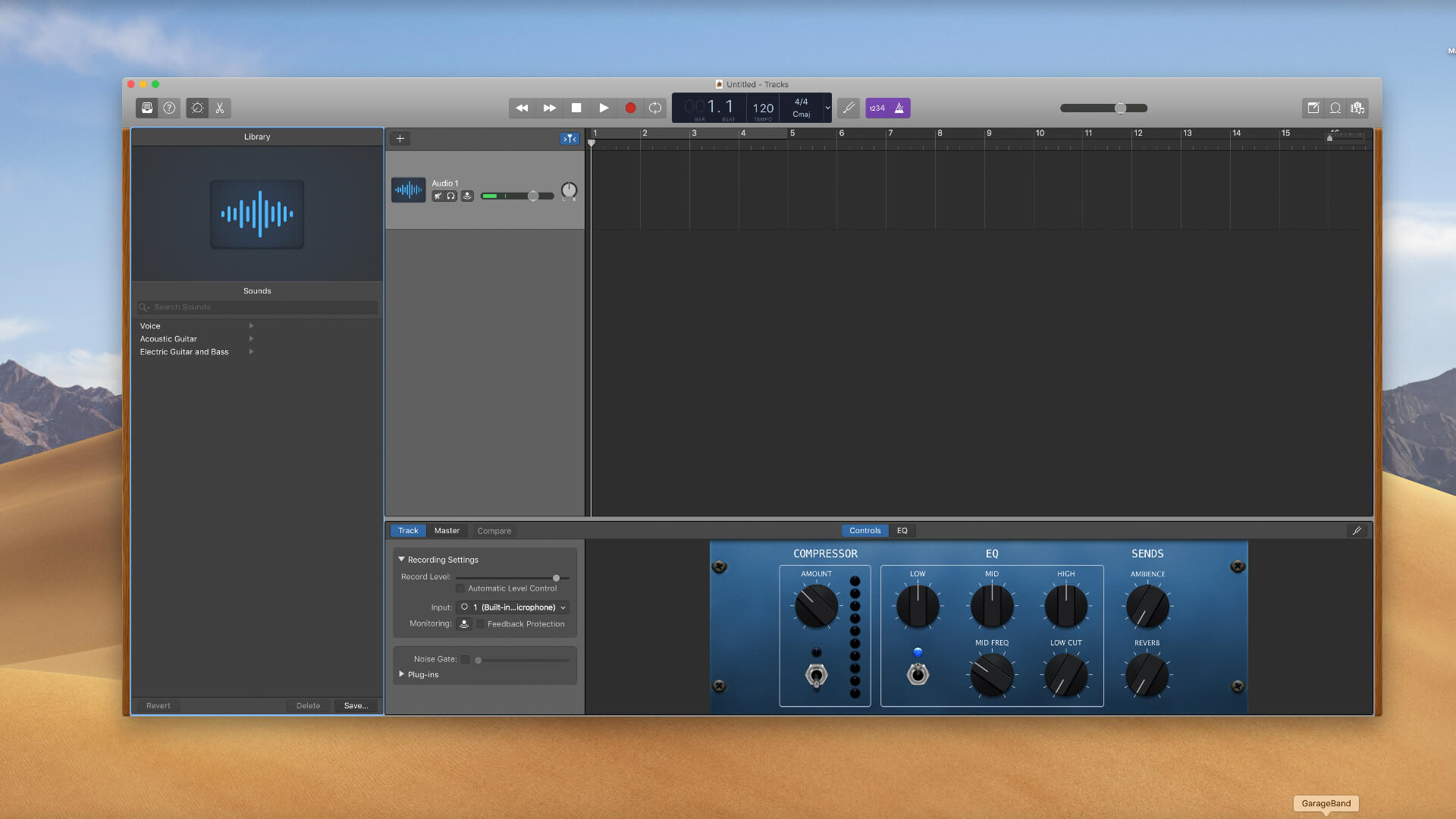1456x819 pixels.
Task: Expand the Plug-ins section disclosure triangle
Action: (x=401, y=674)
